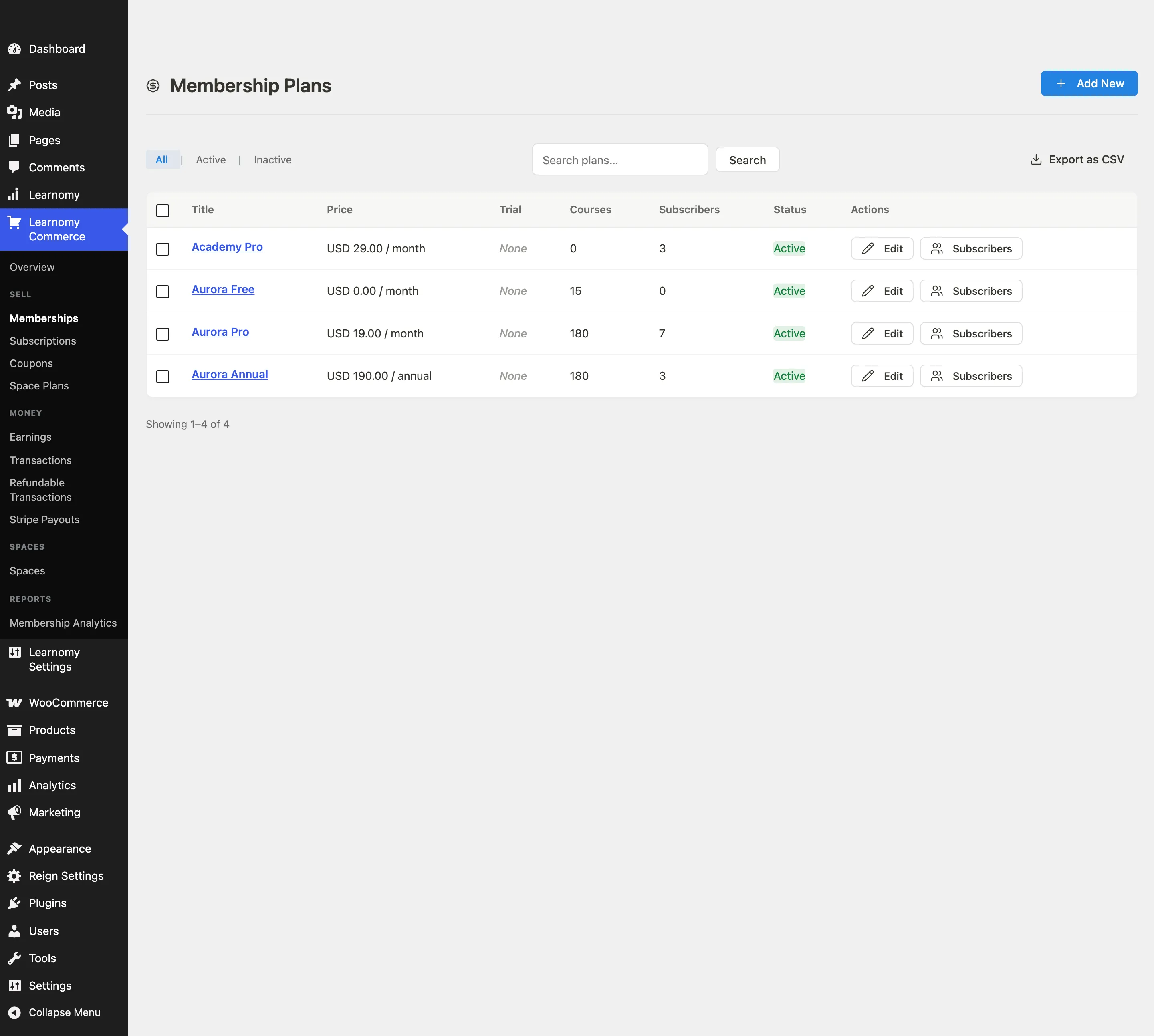The height and width of the screenshot is (1036, 1154).
Task: Click the Marketing megaphone icon
Action: (14, 813)
